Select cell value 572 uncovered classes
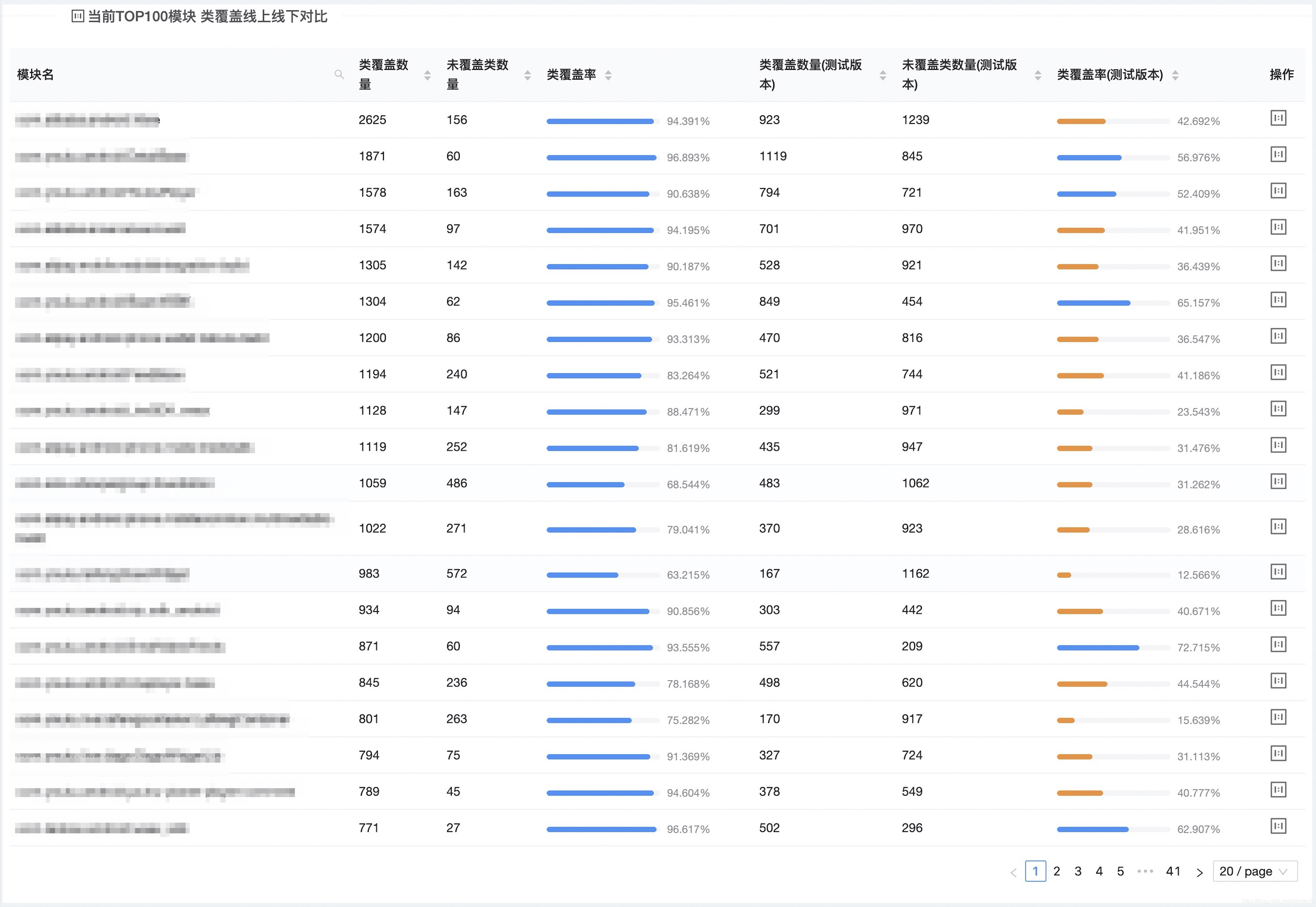The width and height of the screenshot is (1316, 907). click(456, 573)
